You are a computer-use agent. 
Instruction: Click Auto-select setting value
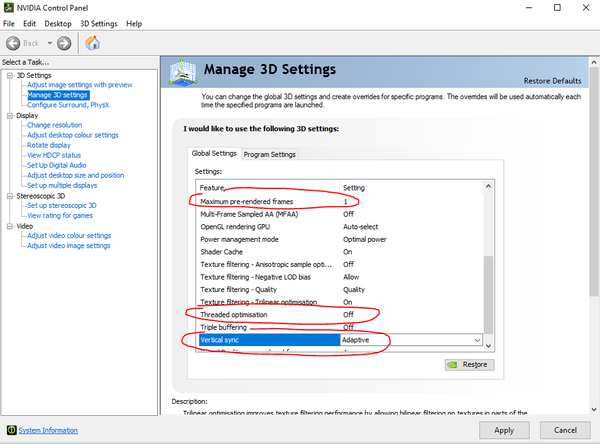coord(360,227)
